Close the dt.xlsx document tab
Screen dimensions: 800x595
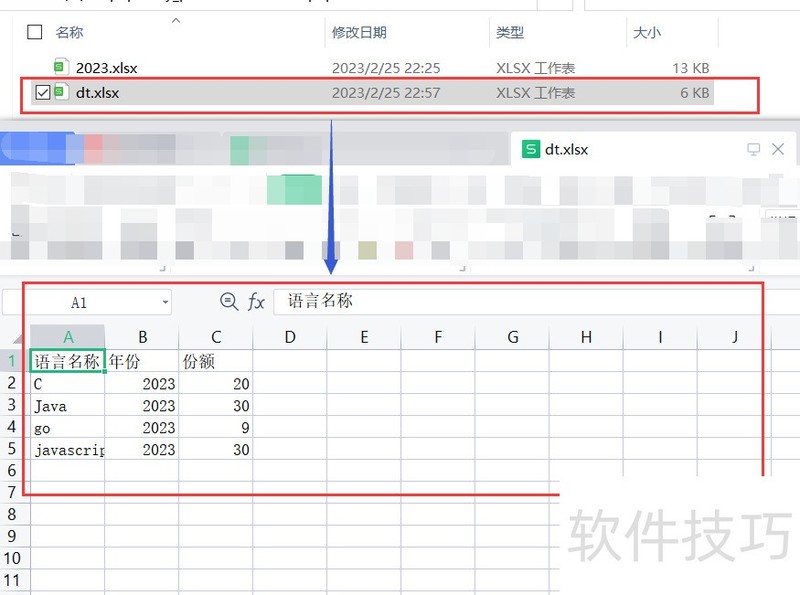pyautogui.click(x=778, y=150)
